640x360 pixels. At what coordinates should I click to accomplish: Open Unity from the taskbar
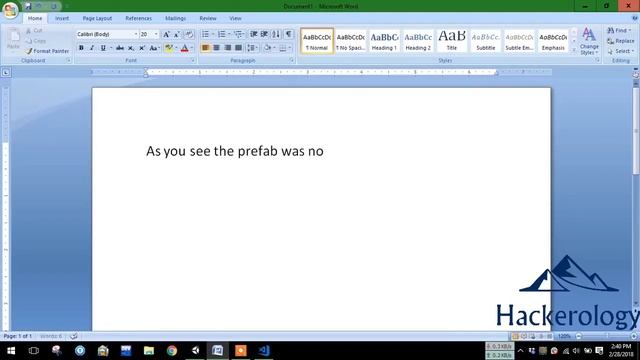click(x=195, y=351)
